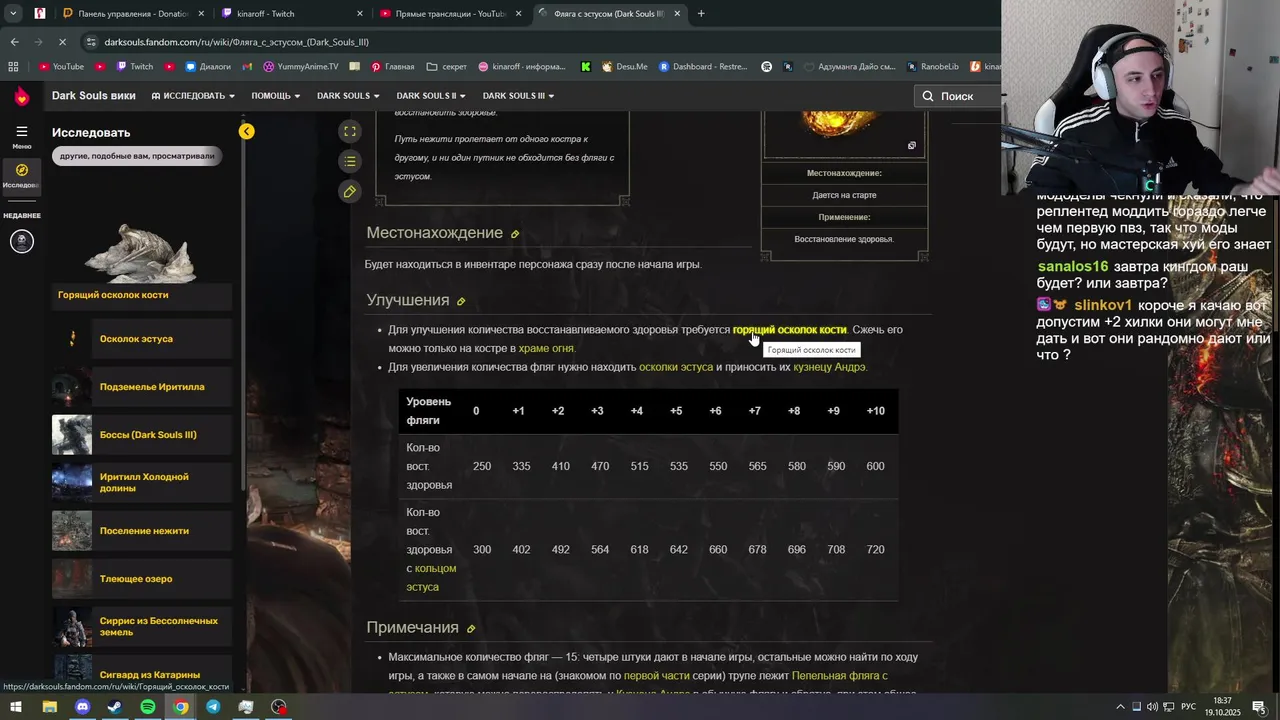Open the table of contents list icon
This screenshot has width=1280, height=720.
349,161
